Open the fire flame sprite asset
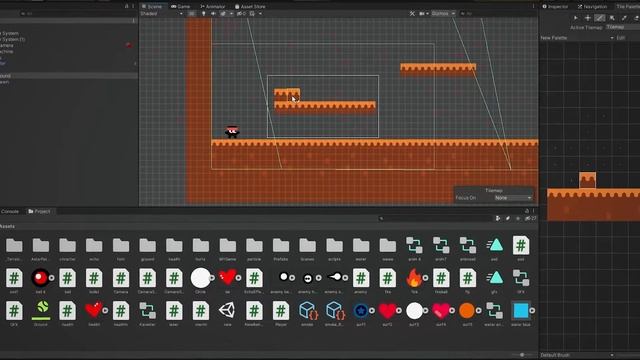The height and width of the screenshot is (360, 640). coord(414,278)
